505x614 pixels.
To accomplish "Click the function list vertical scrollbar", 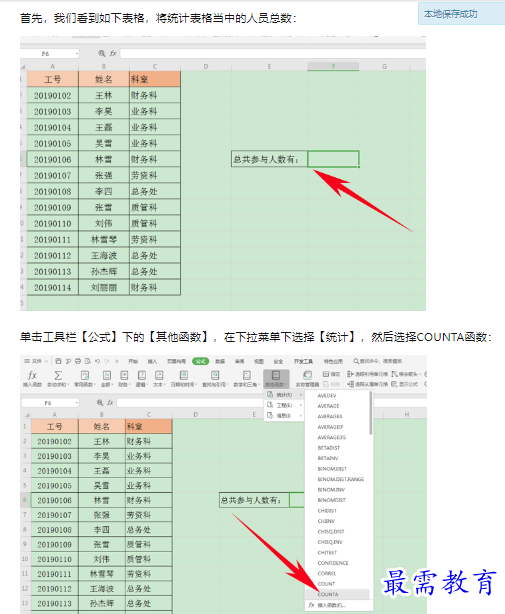I will coord(370,414).
